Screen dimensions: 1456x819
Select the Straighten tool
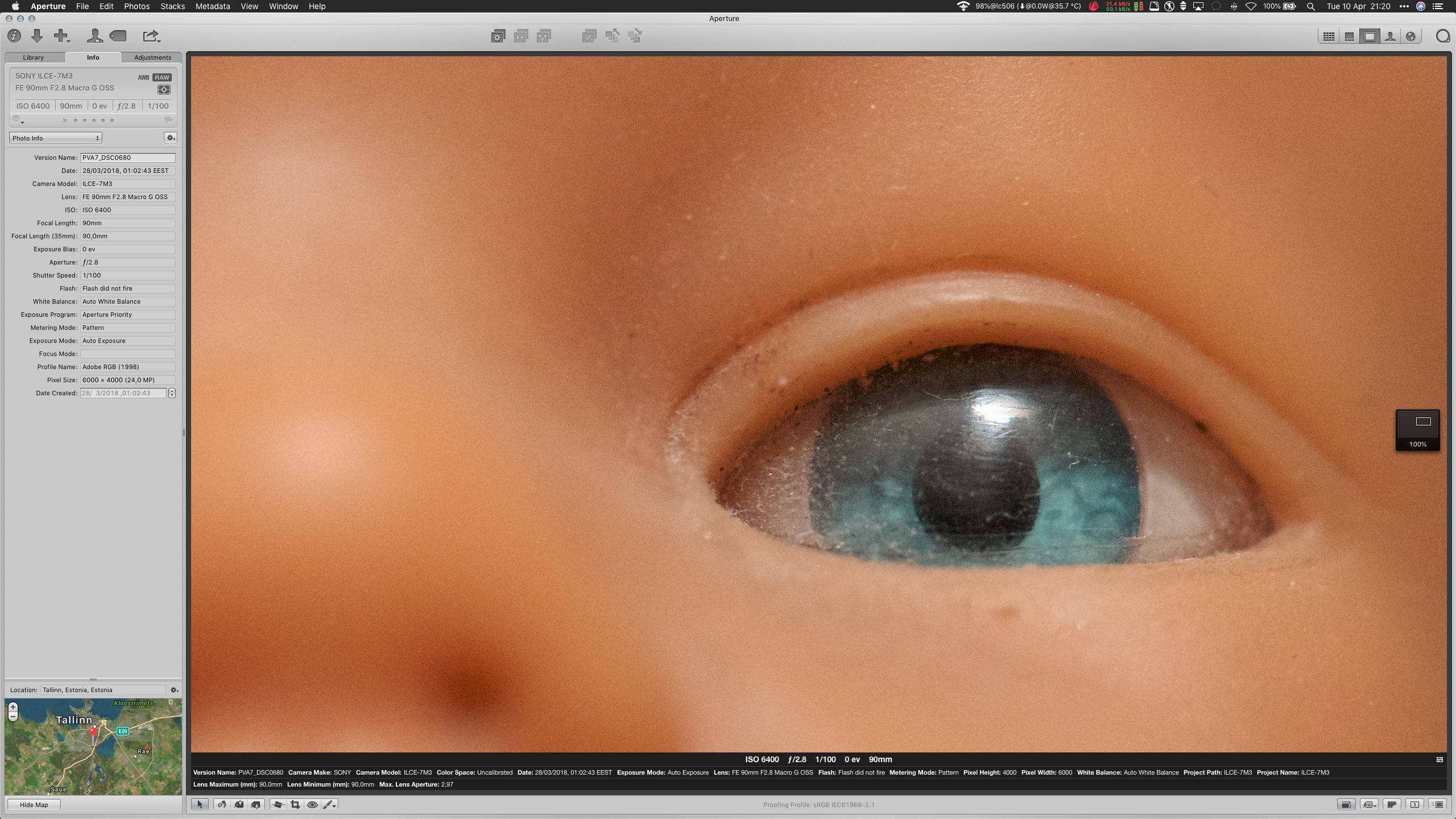click(278, 804)
